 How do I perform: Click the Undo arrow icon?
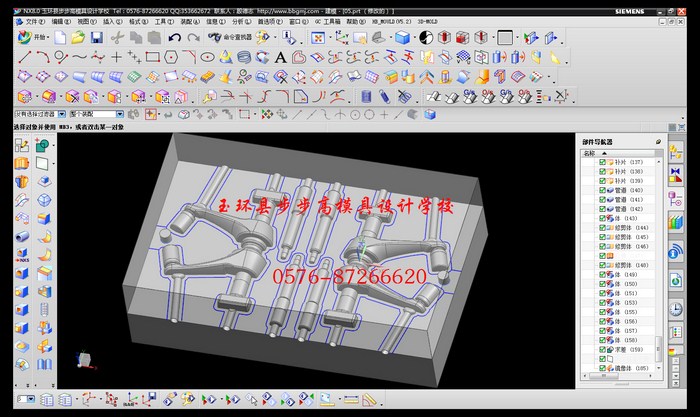[x=175, y=37]
